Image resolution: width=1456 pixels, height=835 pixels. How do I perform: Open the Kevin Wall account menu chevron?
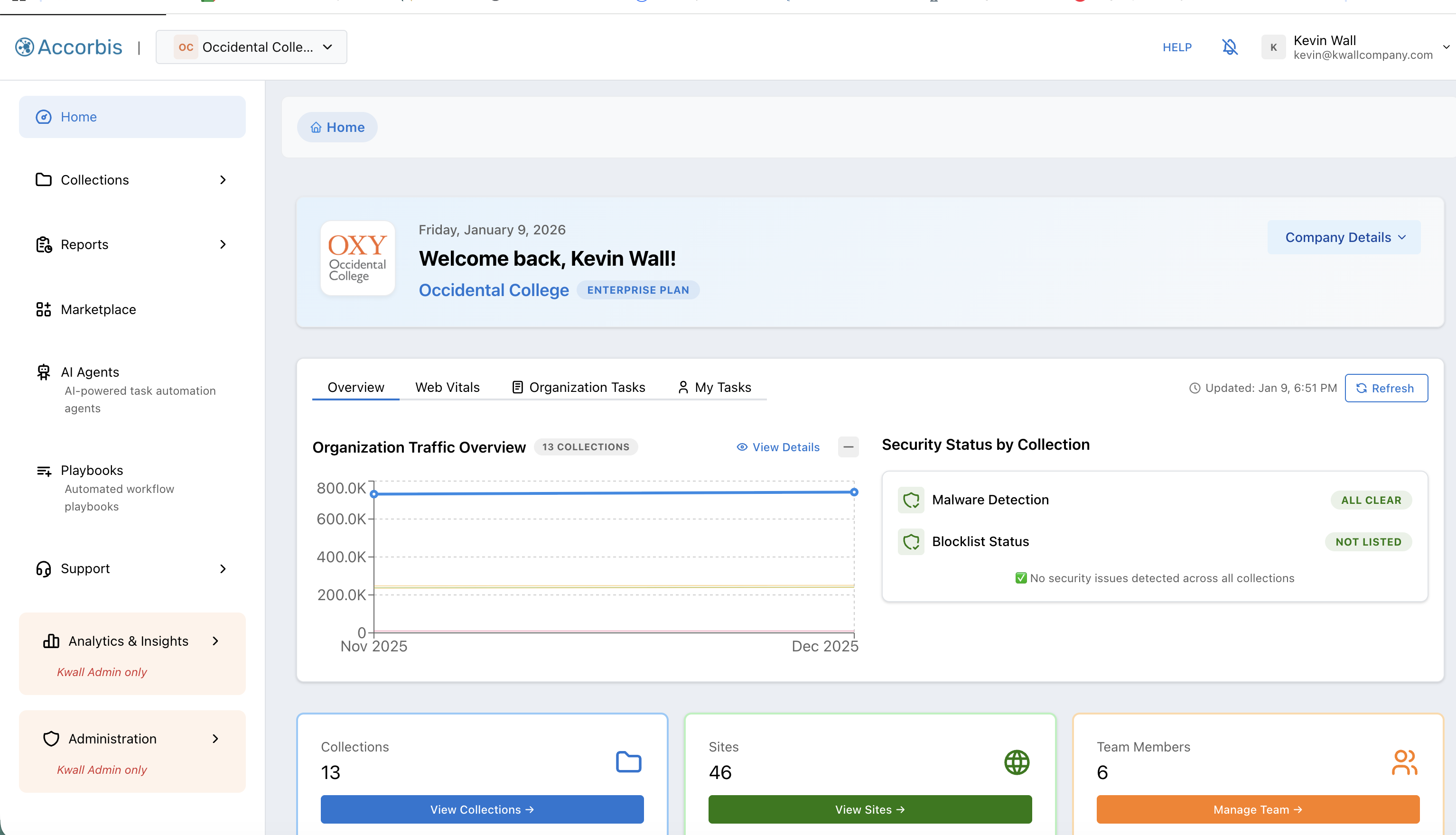[x=1446, y=47]
